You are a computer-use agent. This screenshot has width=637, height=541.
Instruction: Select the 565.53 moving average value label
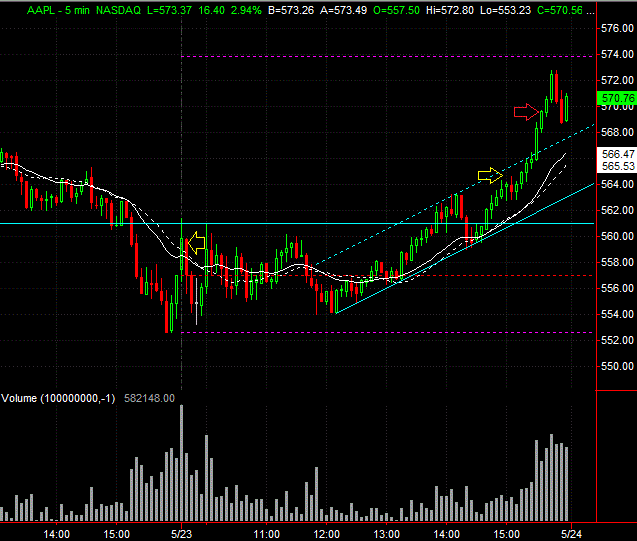pos(617,166)
